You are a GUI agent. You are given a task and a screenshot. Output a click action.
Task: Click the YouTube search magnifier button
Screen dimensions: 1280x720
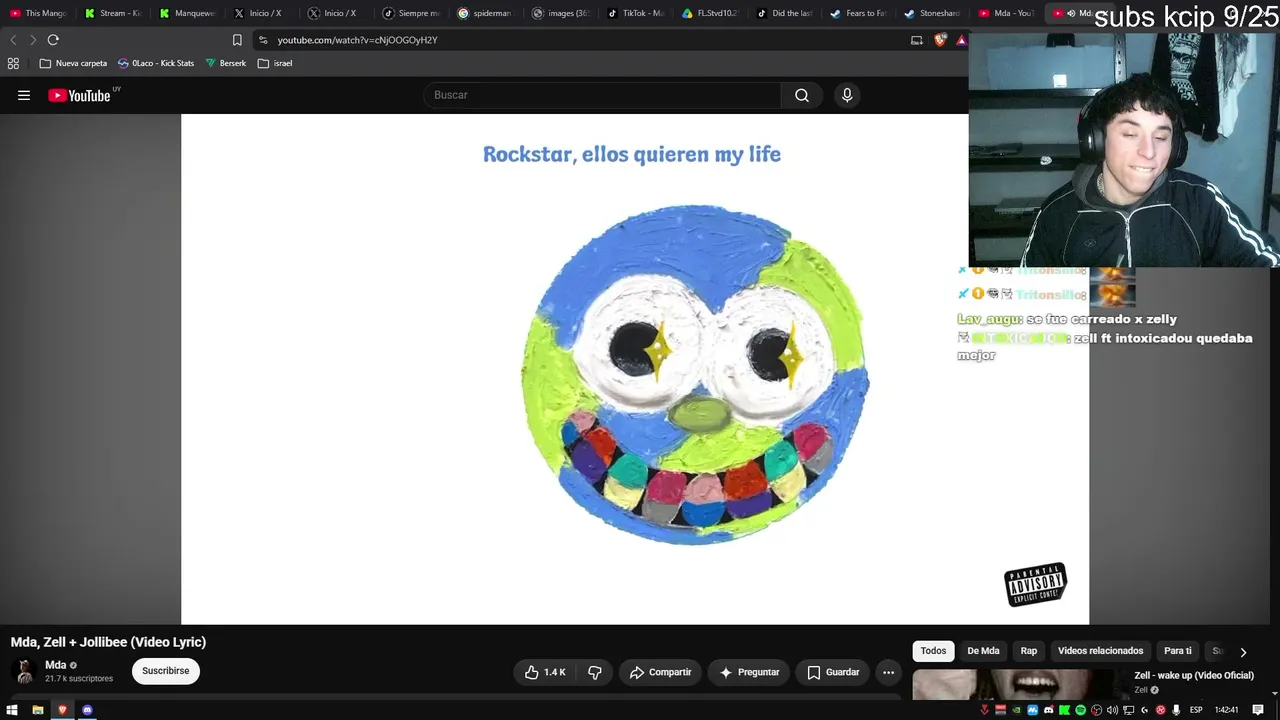point(802,95)
